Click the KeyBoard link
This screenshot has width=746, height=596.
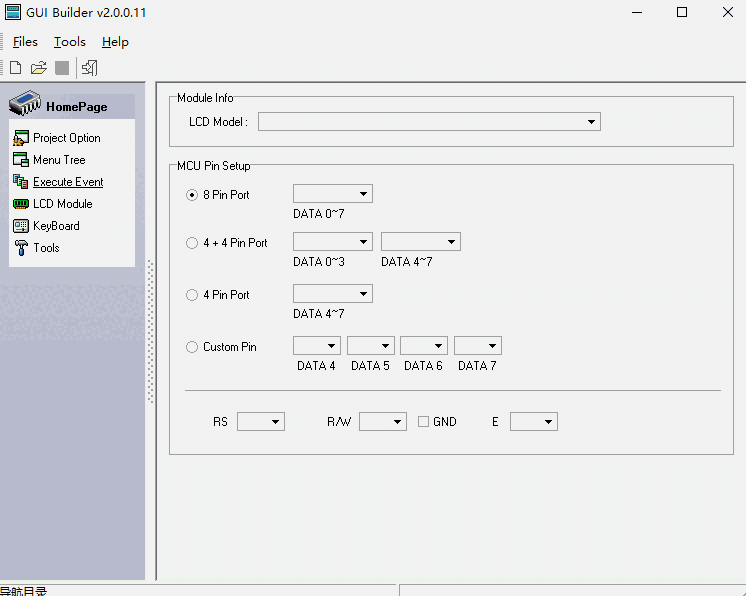56,226
